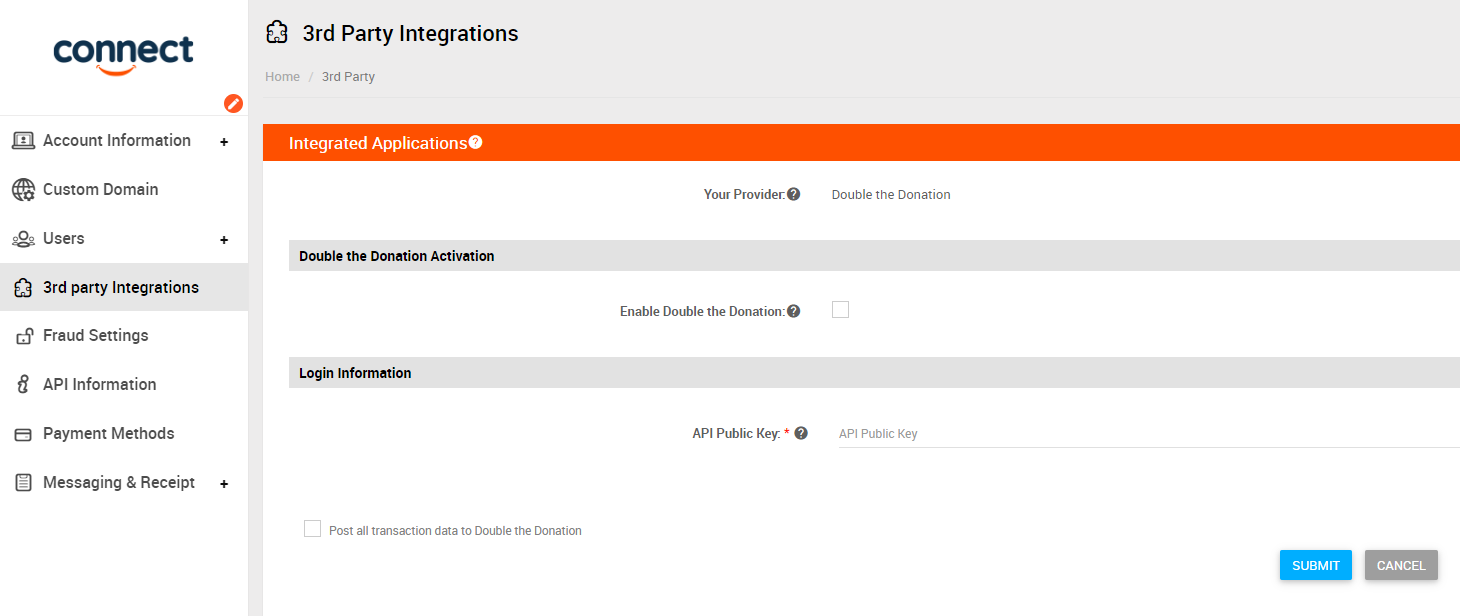
Task: Click help icon next to Your Provider
Action: click(793, 194)
